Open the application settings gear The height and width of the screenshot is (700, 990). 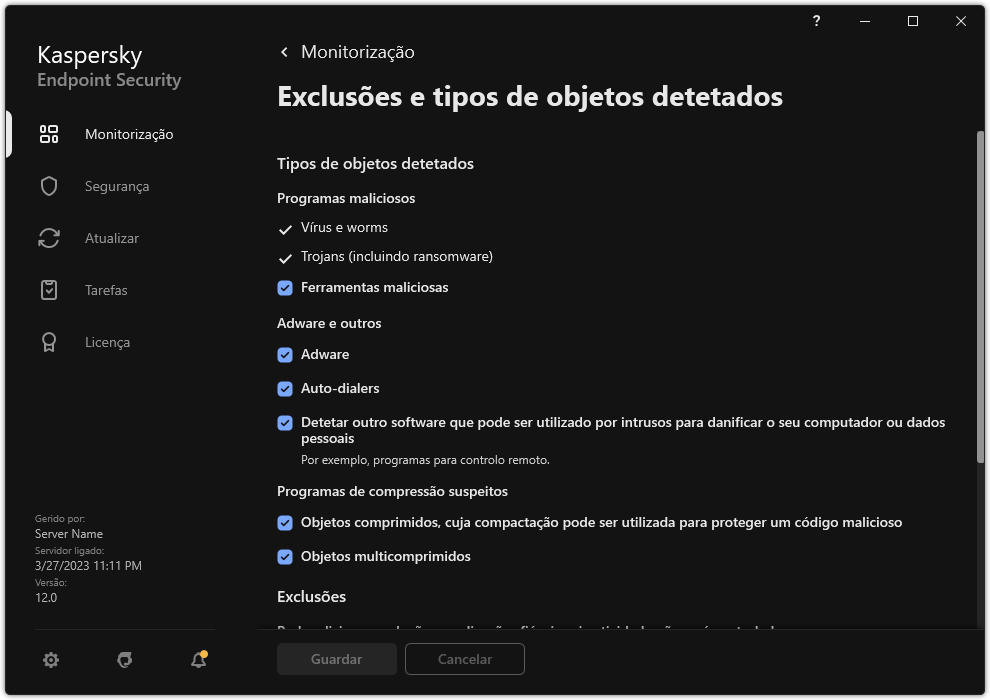pyautogui.click(x=50, y=660)
